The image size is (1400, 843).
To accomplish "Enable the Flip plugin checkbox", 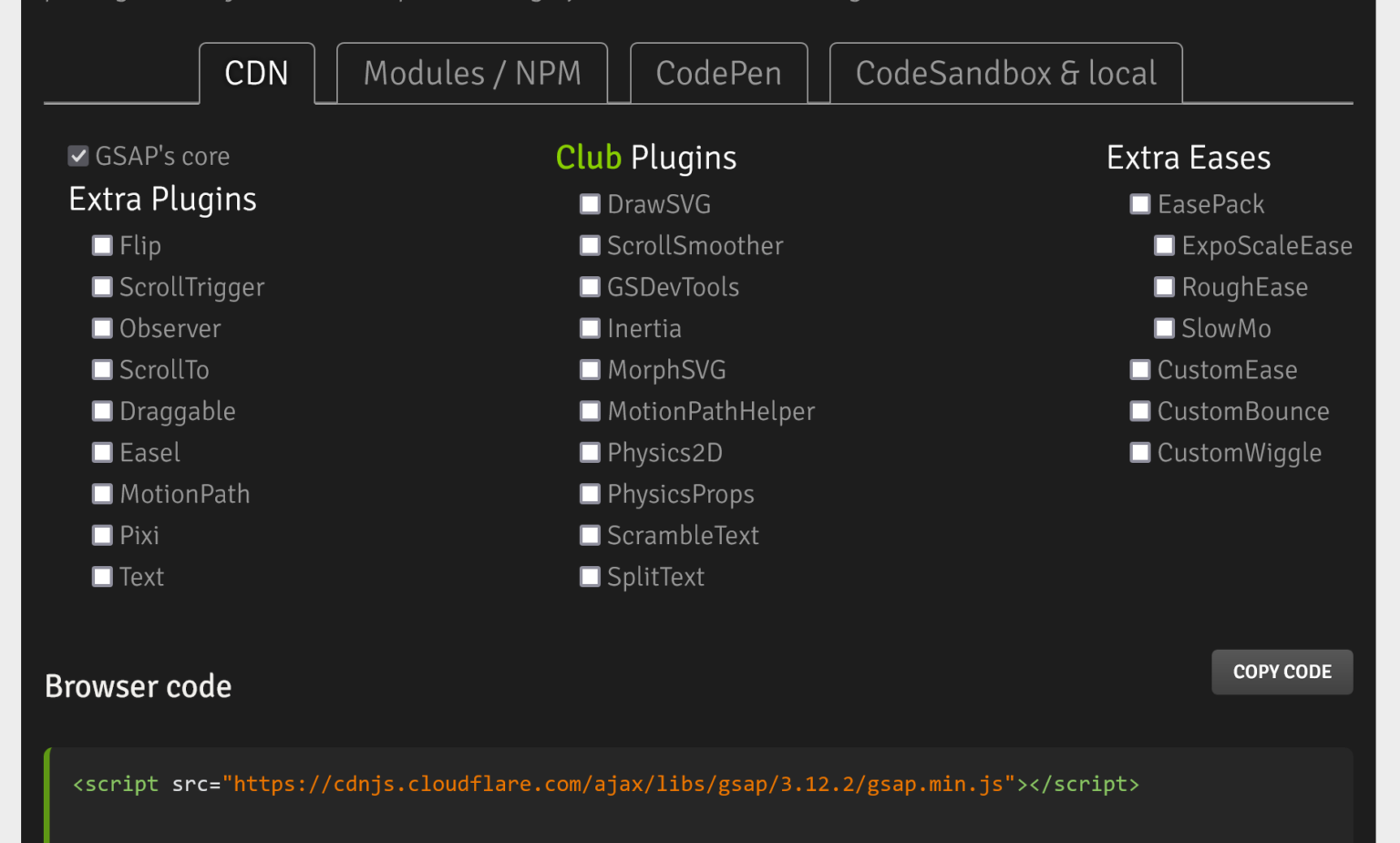I will click(x=102, y=246).
